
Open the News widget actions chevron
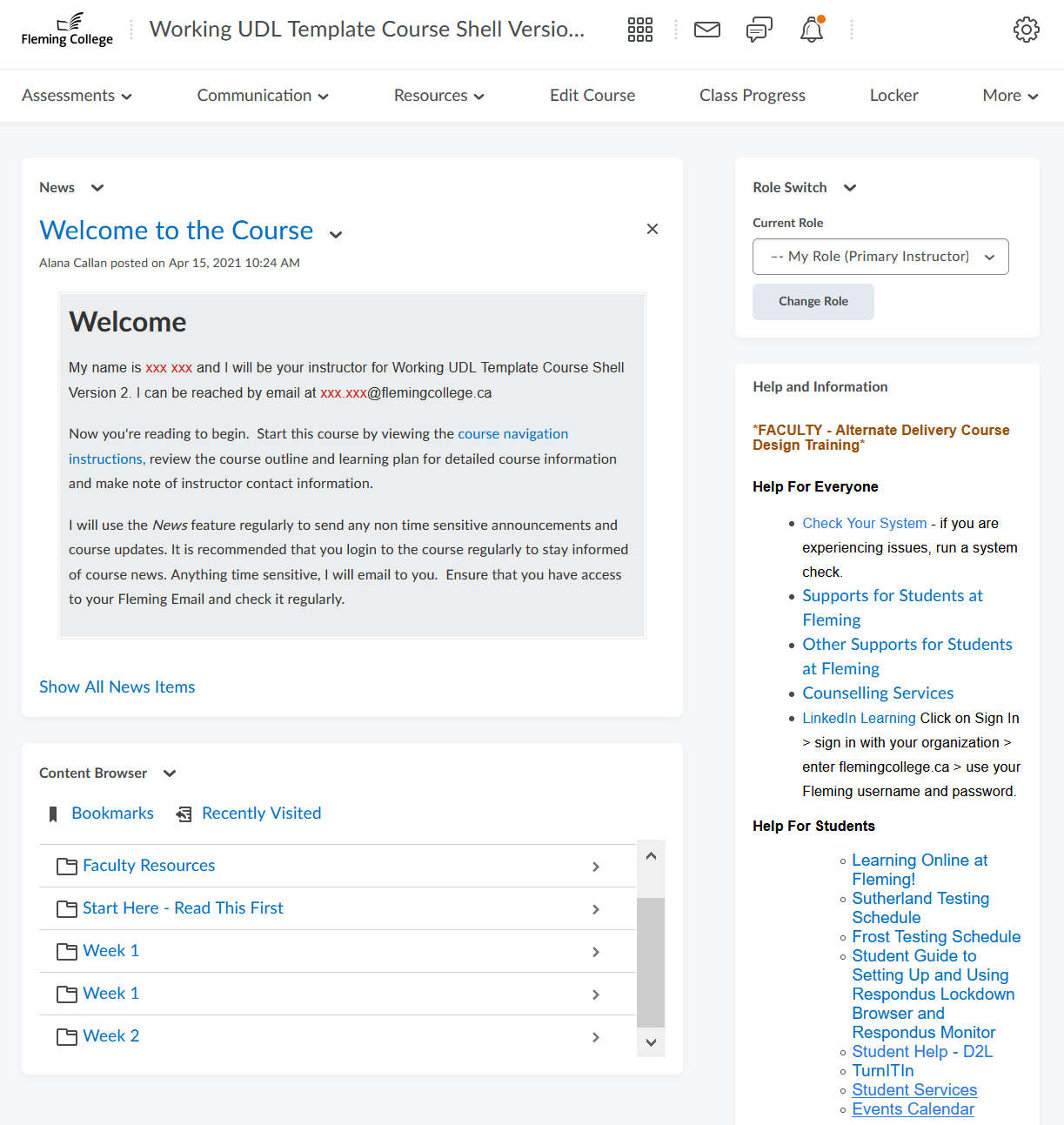pyautogui.click(x=97, y=188)
